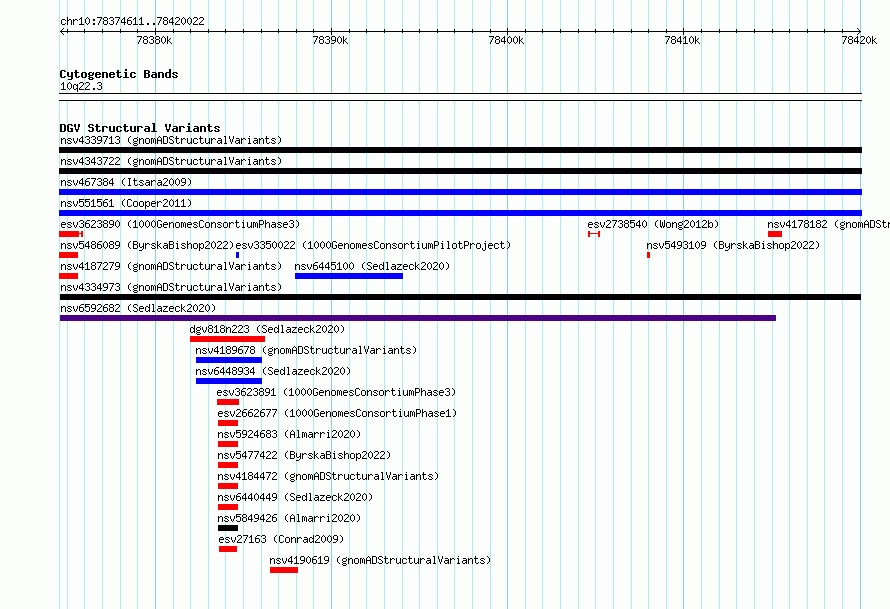Select the red nsv4190619 variant bar
The height and width of the screenshot is (609, 890).
pos(284,570)
